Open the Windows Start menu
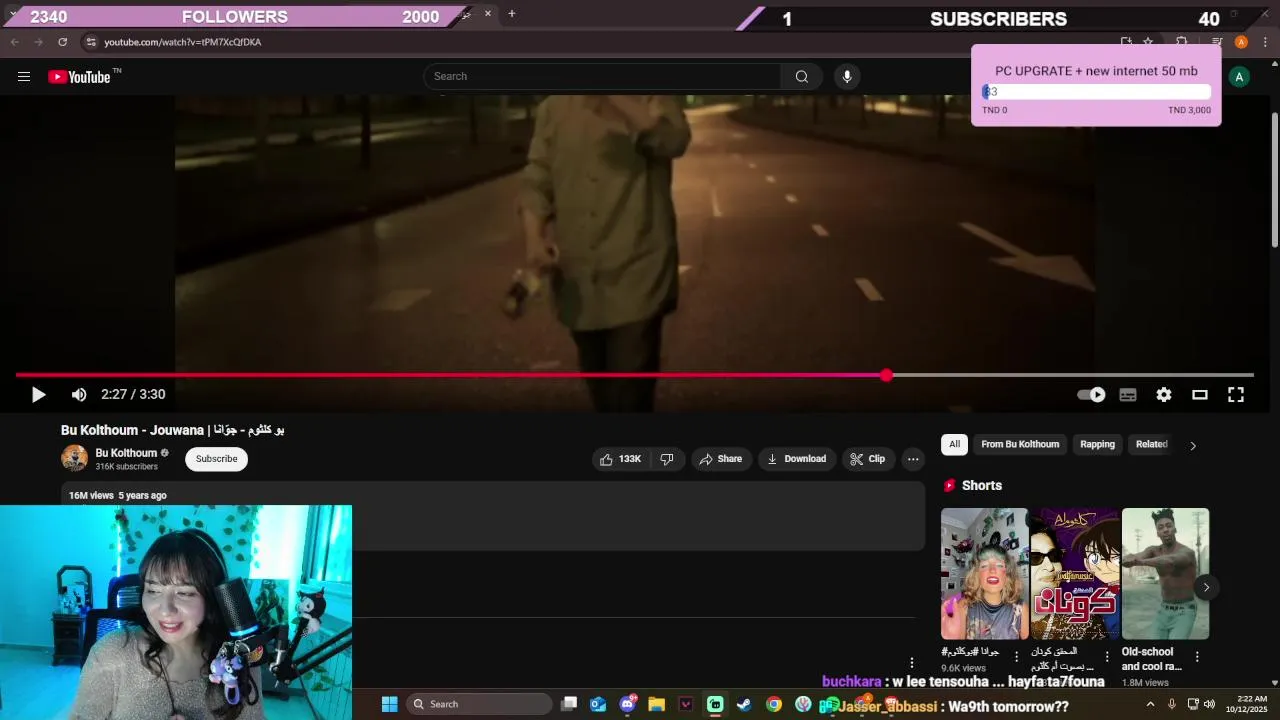 389,704
